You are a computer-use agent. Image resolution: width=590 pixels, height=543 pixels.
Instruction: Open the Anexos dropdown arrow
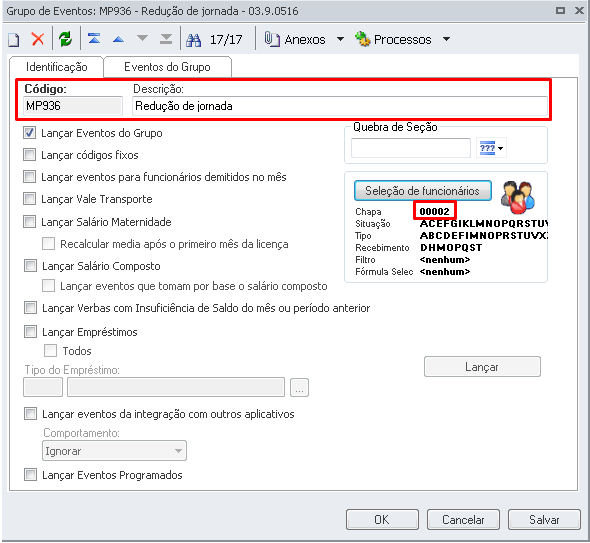coord(340,39)
